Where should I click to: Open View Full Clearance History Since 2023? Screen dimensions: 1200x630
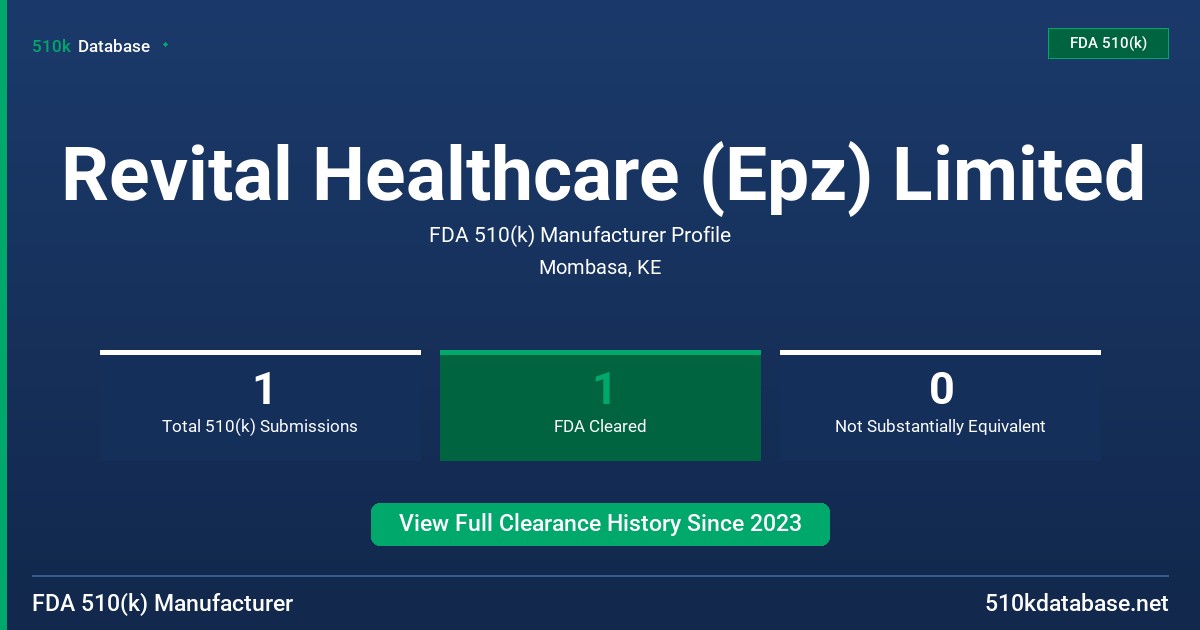pos(600,524)
